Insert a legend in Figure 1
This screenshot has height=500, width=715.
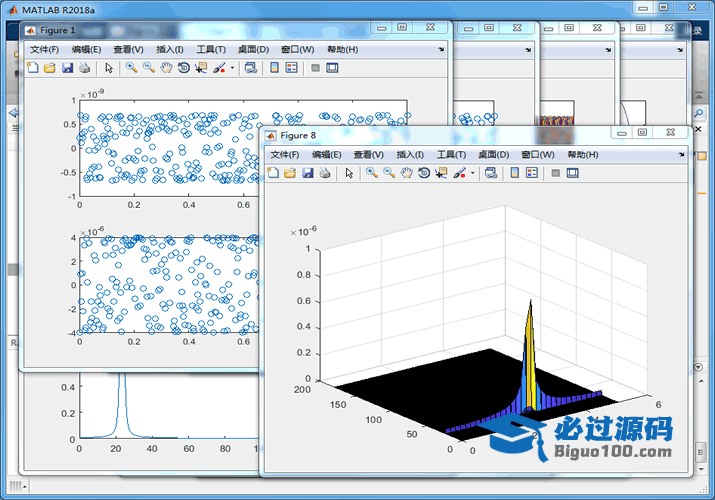click(x=291, y=68)
